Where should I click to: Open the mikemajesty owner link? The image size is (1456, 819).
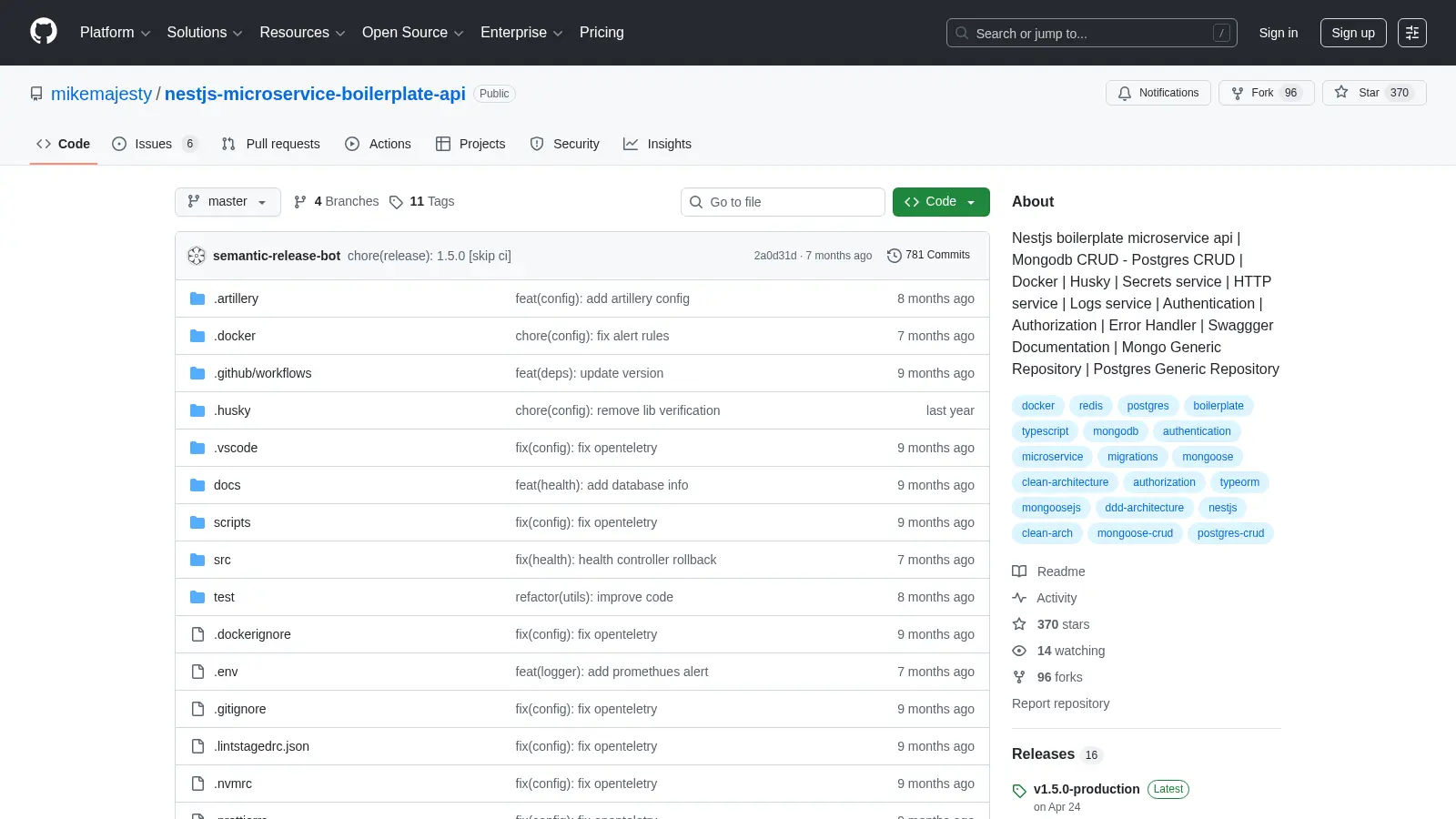[x=102, y=94]
